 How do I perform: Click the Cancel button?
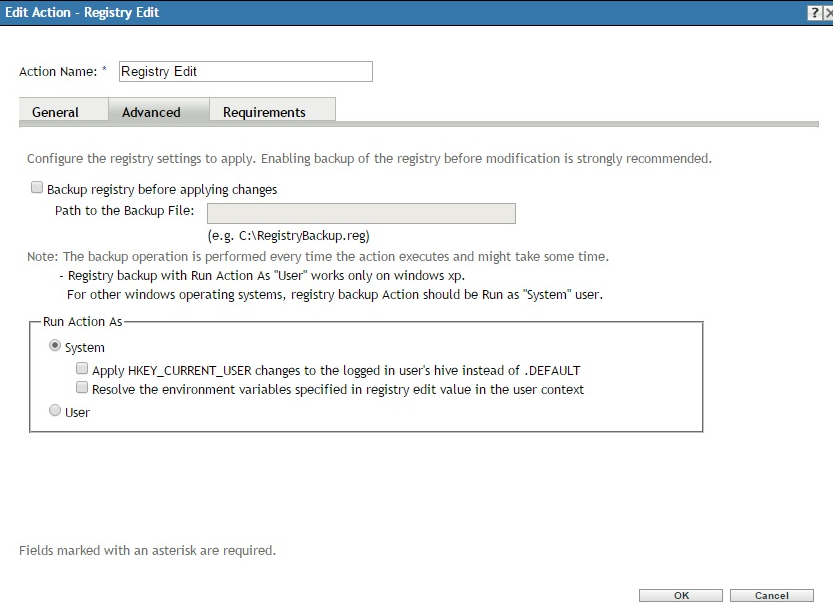tap(771, 596)
